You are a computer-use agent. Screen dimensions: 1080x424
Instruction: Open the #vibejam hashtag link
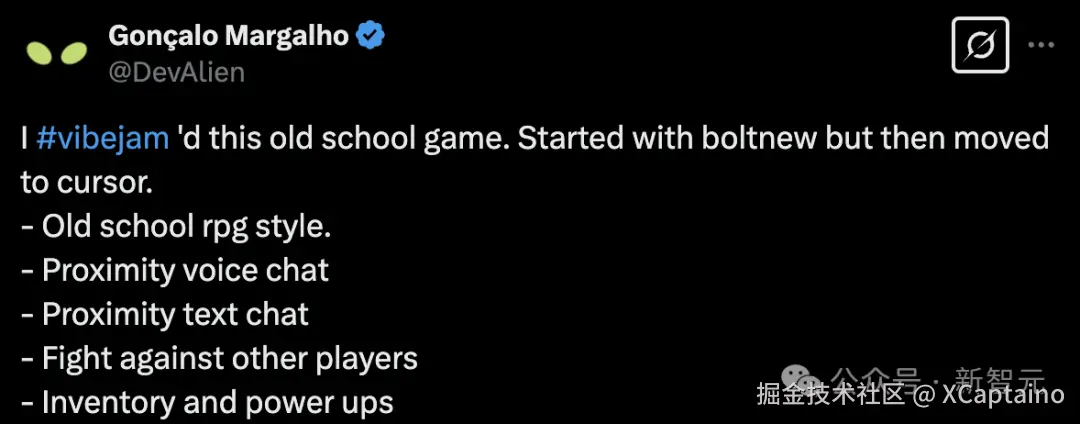[102, 138]
